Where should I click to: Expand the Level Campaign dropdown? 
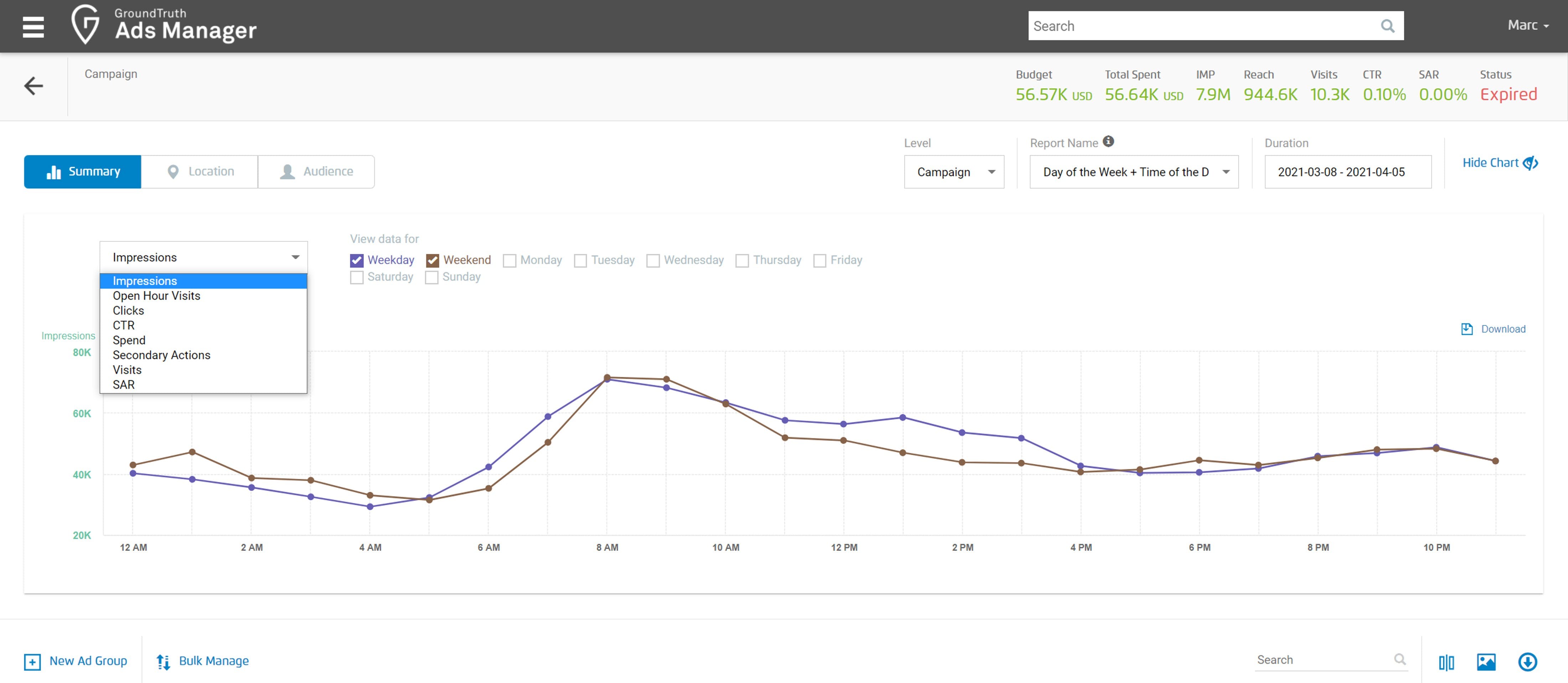coord(953,172)
